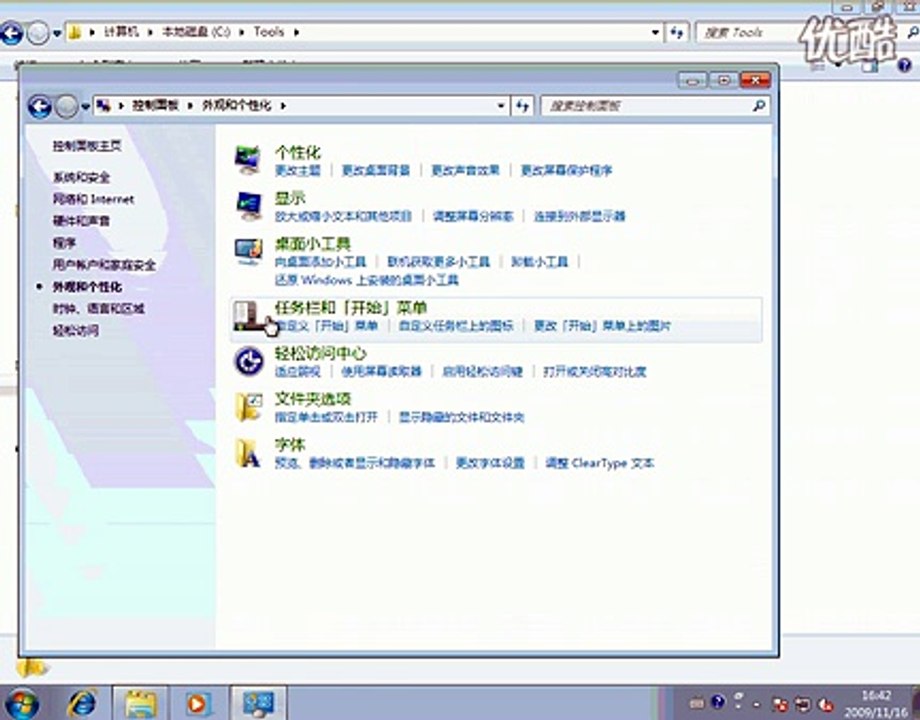Open 控制面板主页 in the sidebar

point(87,146)
